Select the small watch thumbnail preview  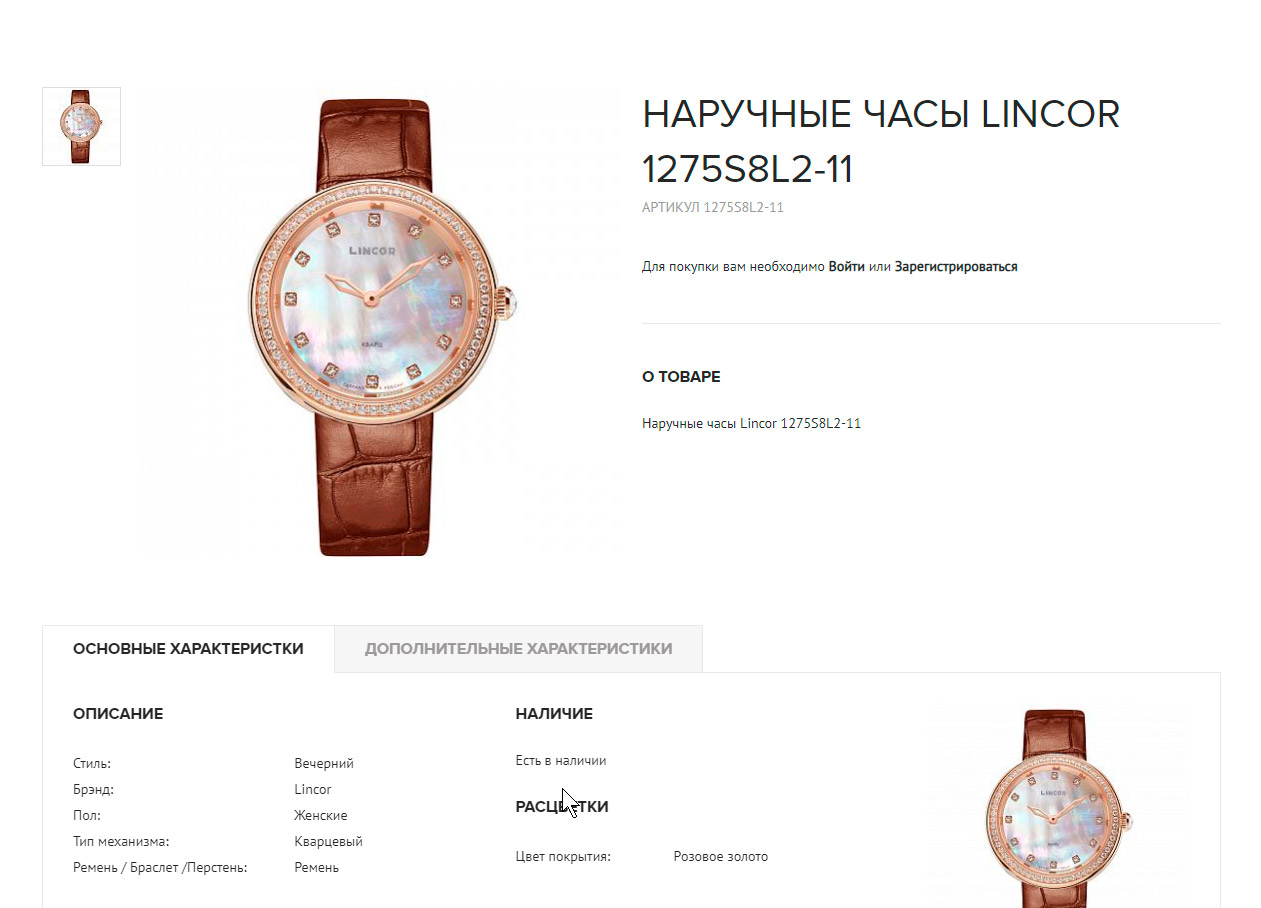(81, 126)
